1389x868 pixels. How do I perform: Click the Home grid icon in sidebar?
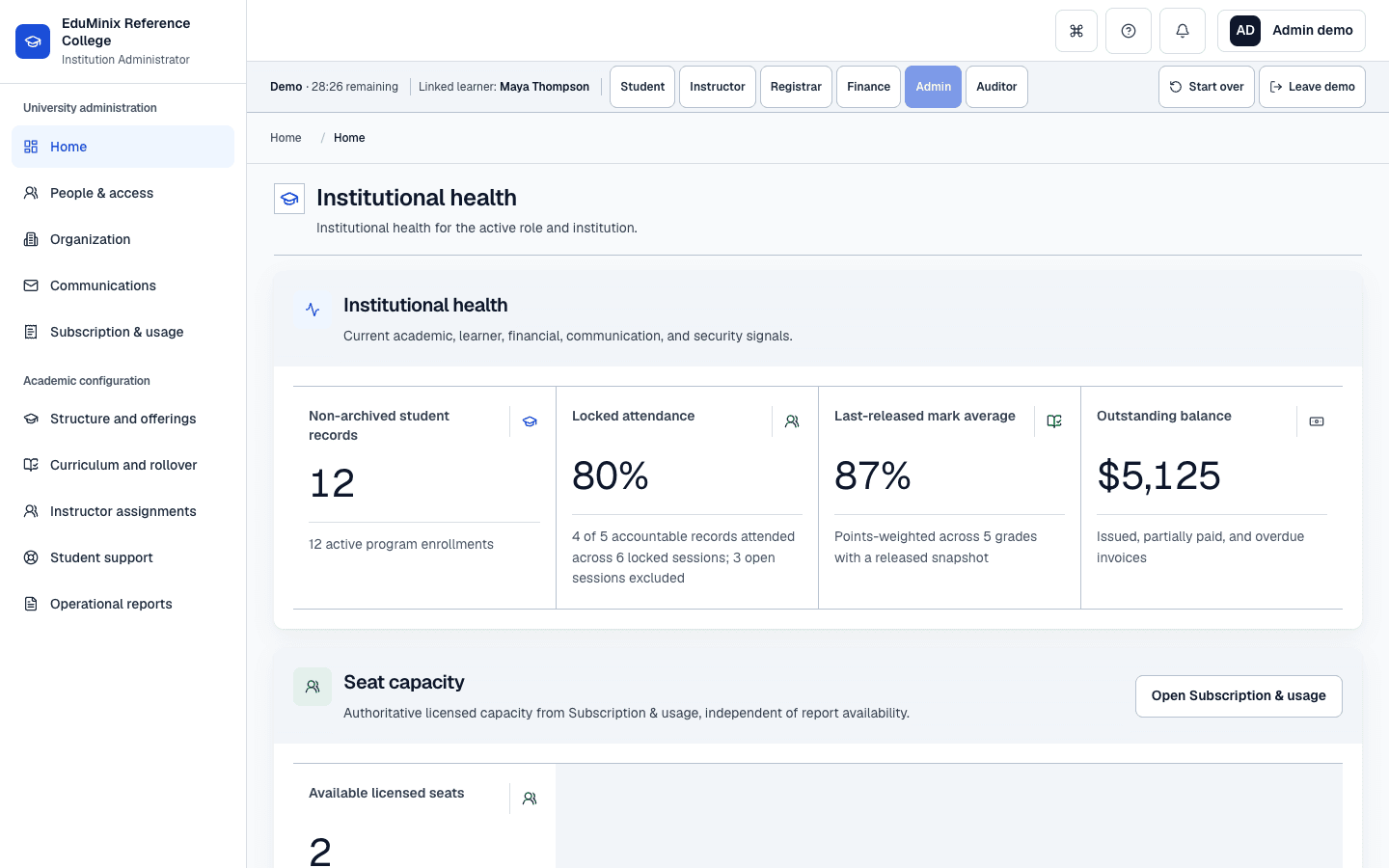click(31, 147)
